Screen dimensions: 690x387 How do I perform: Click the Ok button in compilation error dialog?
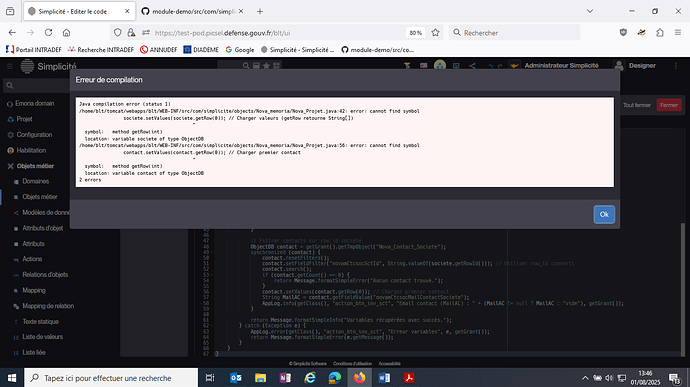604,214
